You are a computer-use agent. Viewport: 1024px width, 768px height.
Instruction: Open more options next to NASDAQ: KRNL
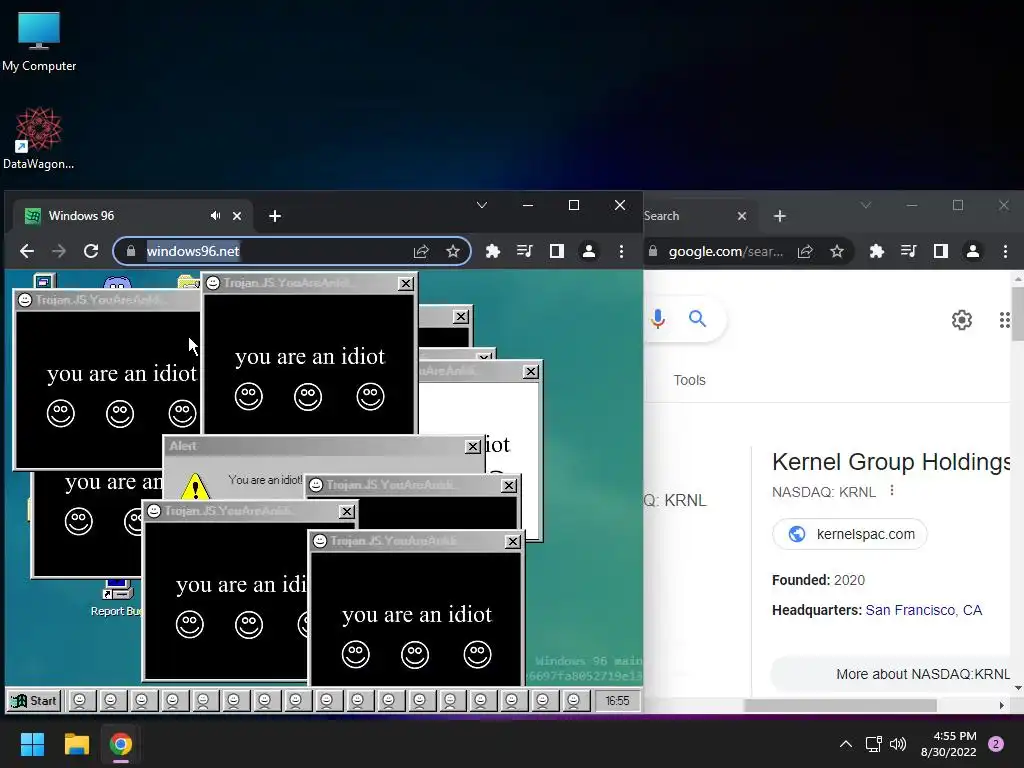pyautogui.click(x=892, y=490)
